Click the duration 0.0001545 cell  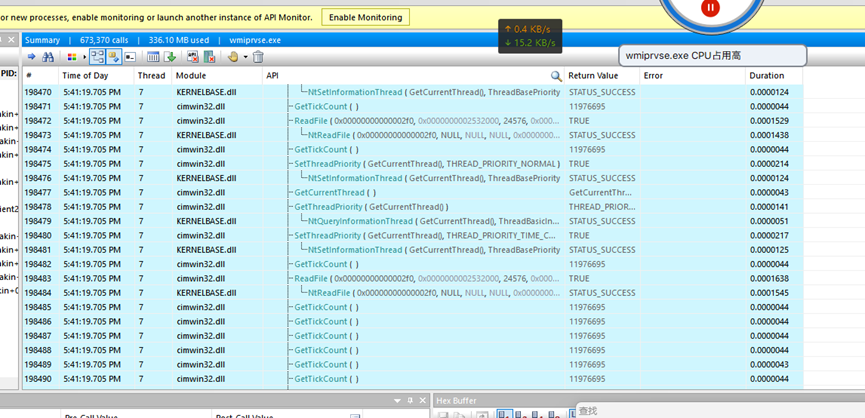coord(769,293)
